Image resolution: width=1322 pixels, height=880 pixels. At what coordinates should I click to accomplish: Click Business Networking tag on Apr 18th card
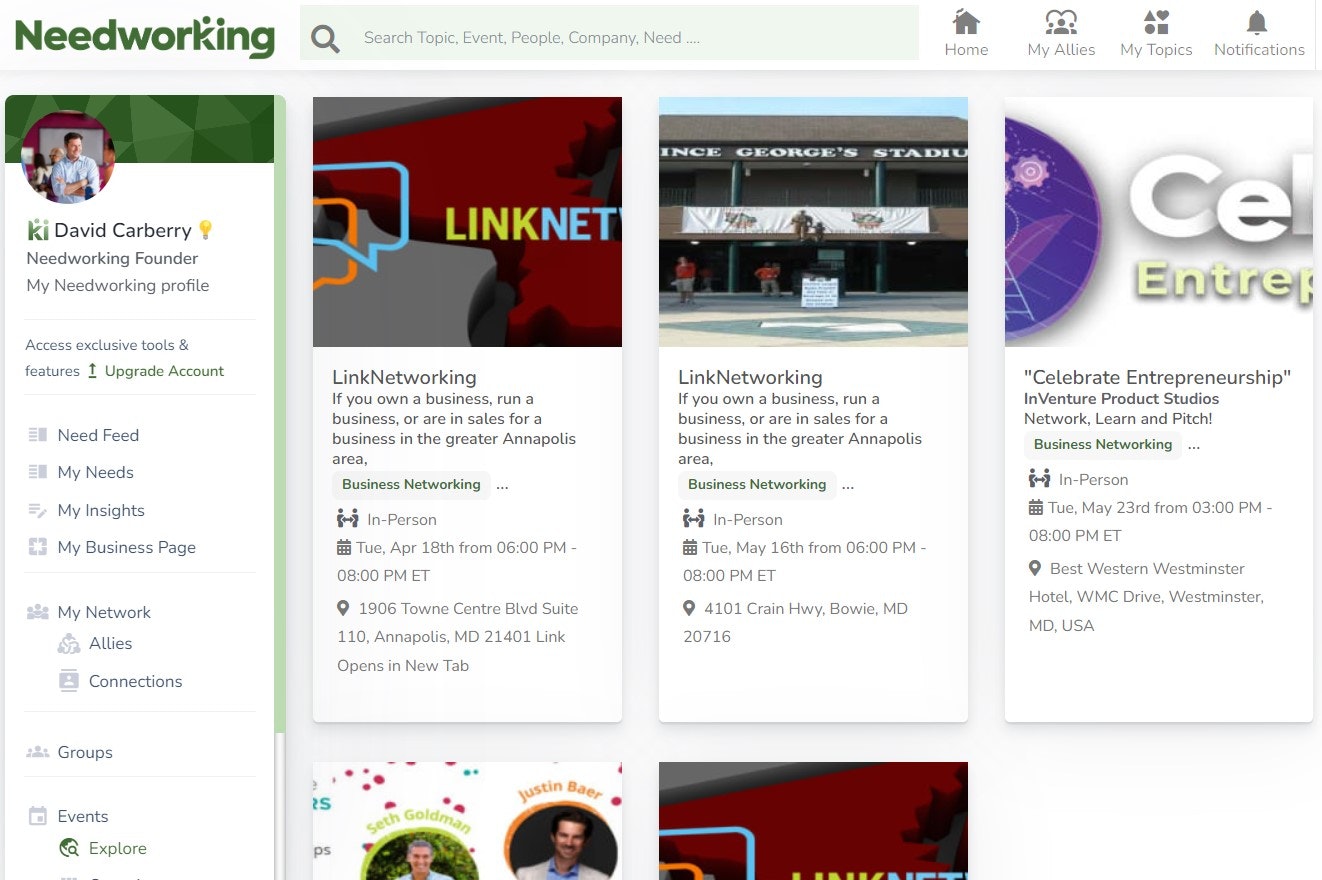411,485
